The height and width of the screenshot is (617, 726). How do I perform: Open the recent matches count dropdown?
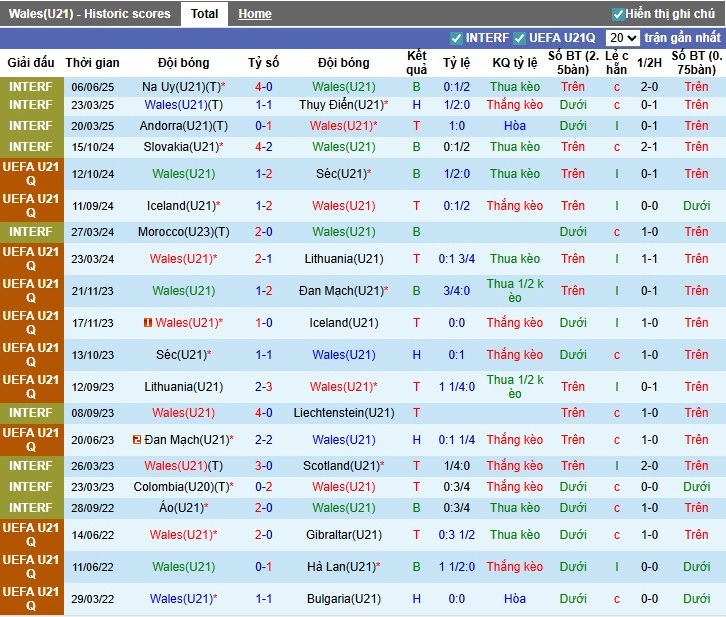pos(622,38)
